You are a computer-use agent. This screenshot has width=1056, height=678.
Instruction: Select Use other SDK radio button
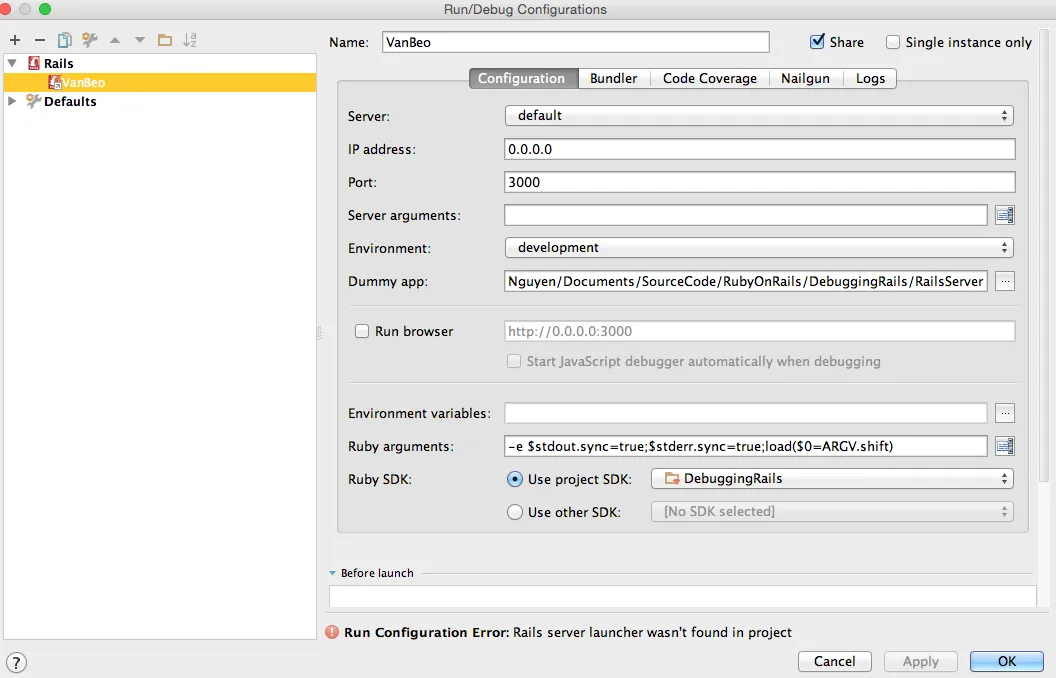(515, 512)
